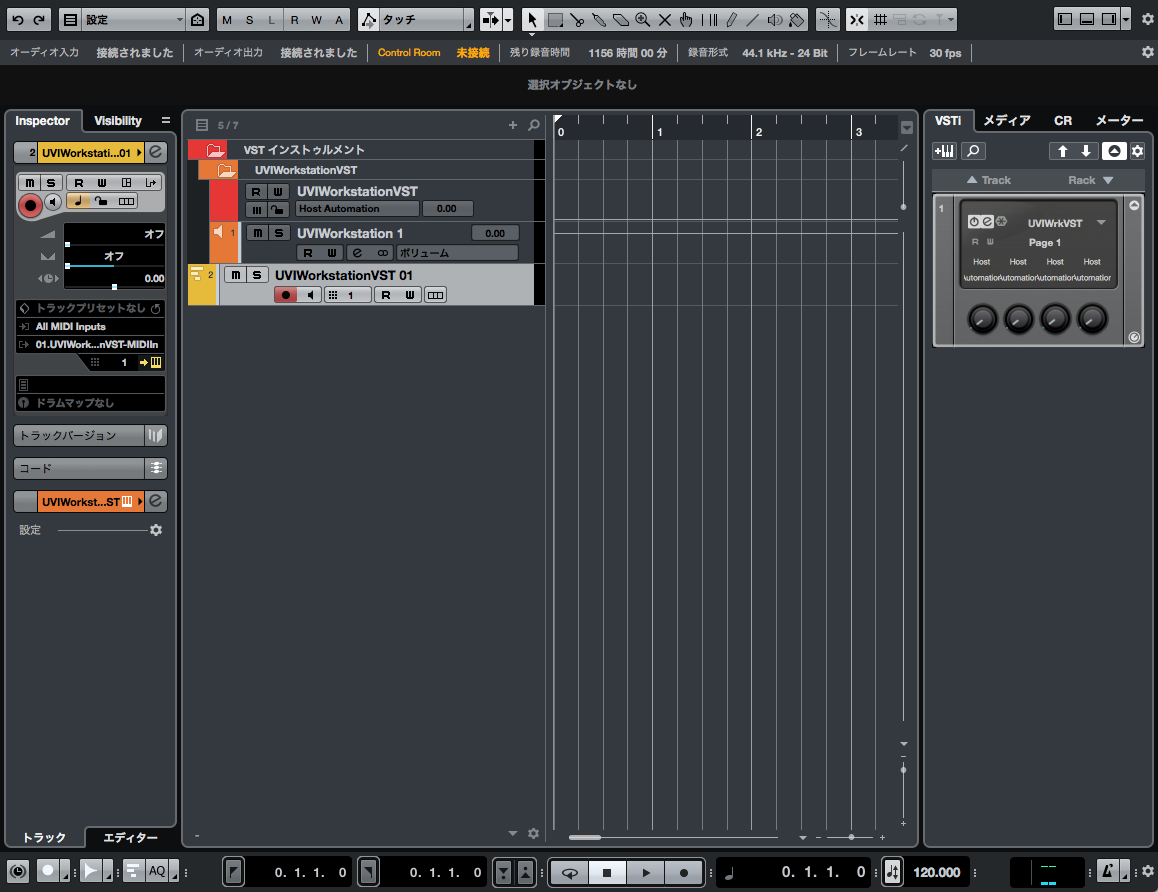Open the status line setup gear
This screenshot has width=1158, height=892.
tap(1147, 52)
